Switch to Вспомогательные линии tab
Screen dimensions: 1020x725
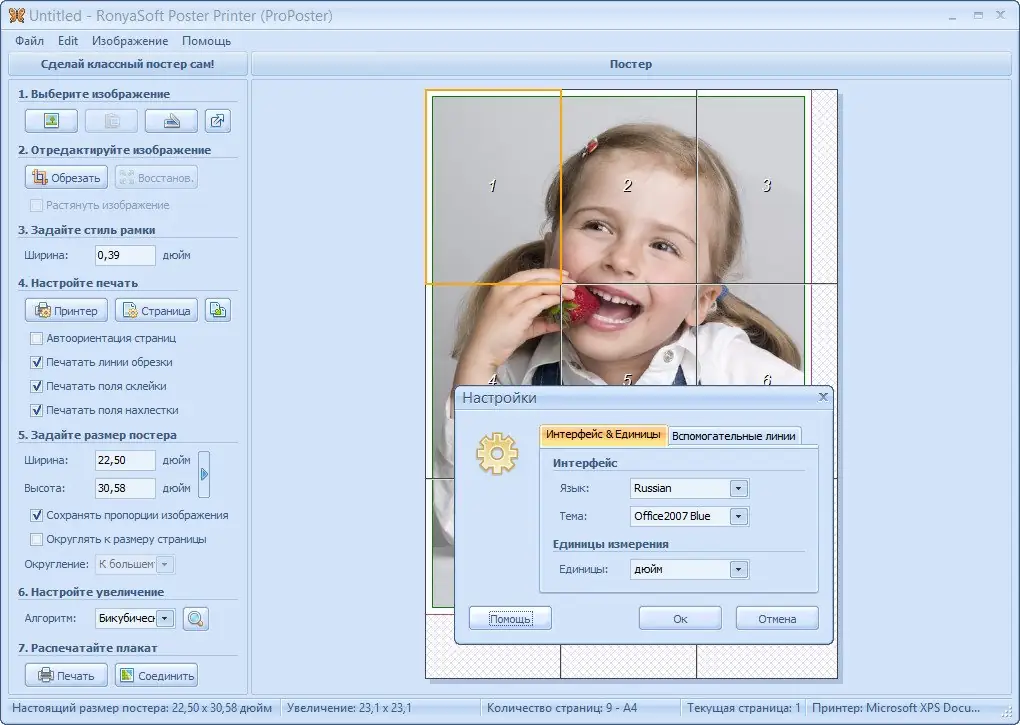coord(734,436)
